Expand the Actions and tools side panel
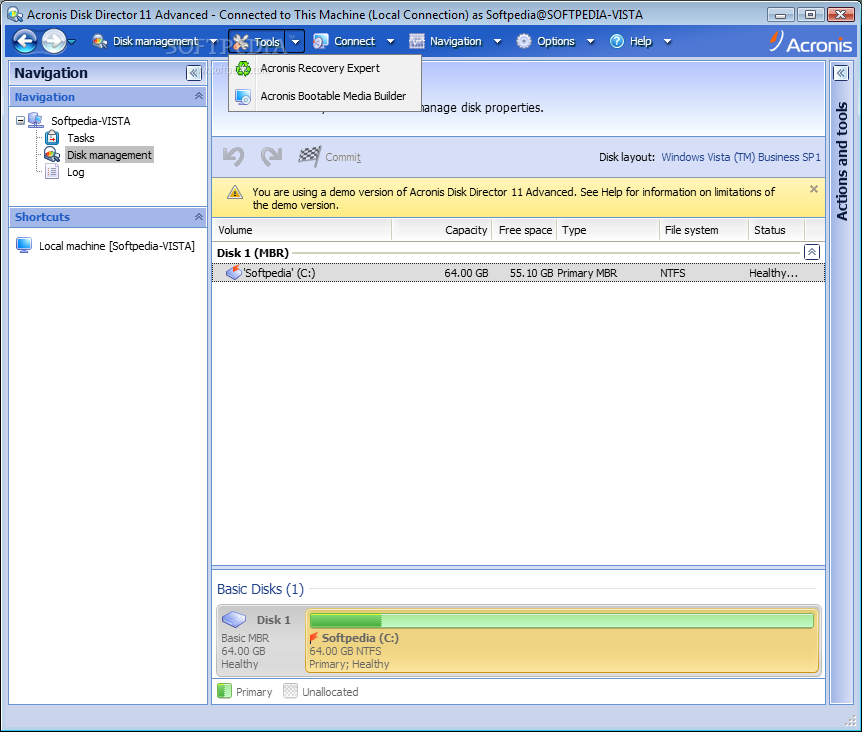This screenshot has height=732, width=862. pyautogui.click(x=841, y=73)
